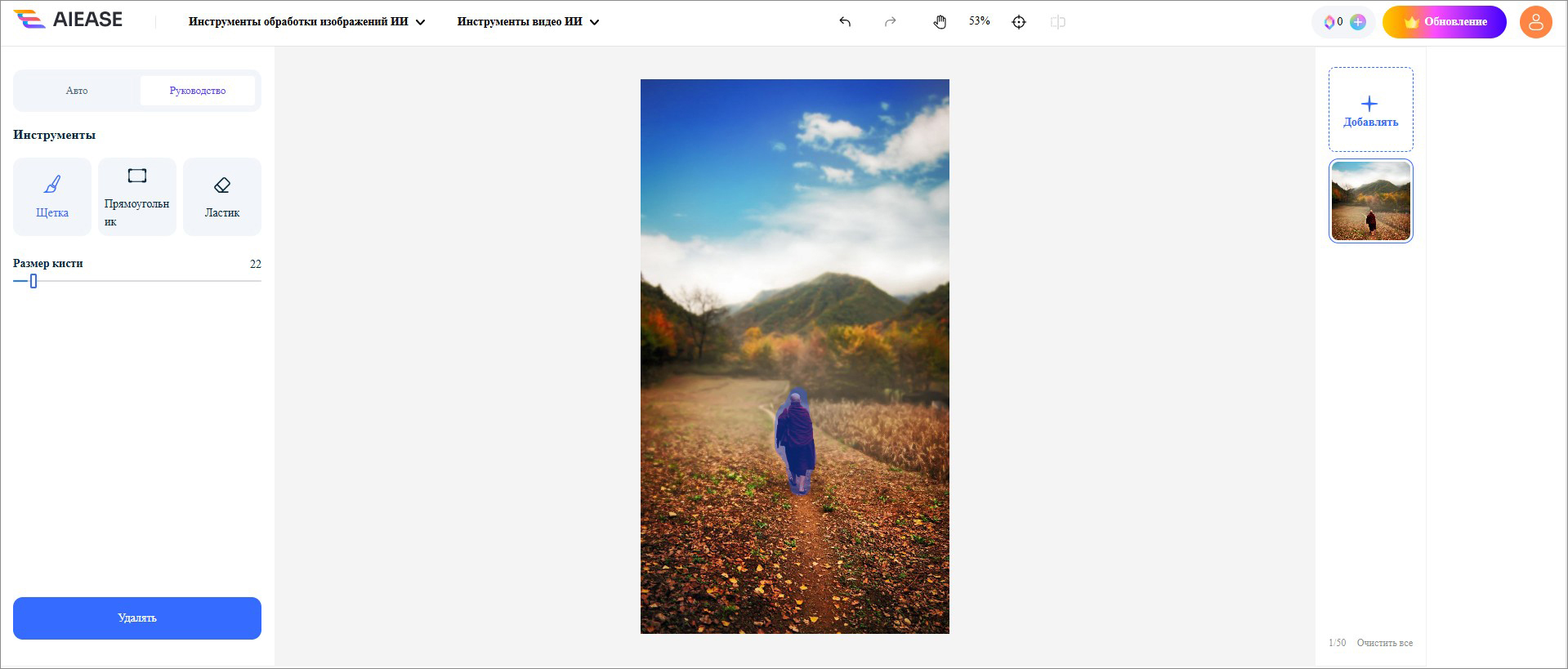
Task: Click the Размер кисти label
Action: pos(48,264)
